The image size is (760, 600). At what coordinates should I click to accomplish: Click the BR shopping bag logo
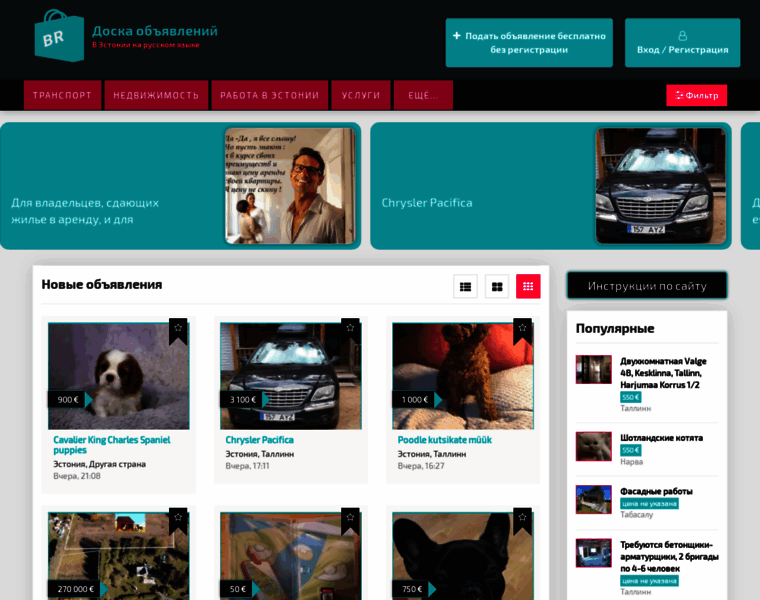[x=59, y=36]
